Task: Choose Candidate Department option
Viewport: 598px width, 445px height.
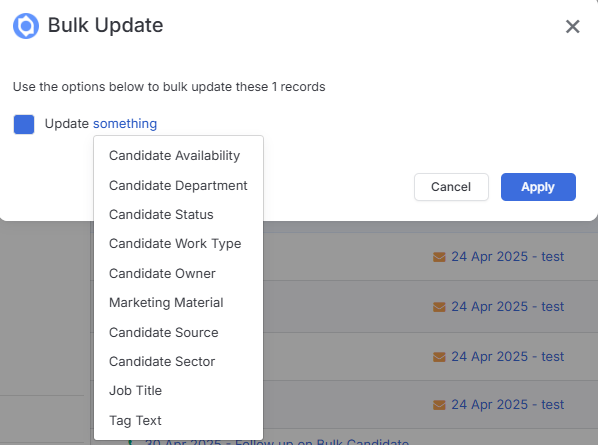Action: (178, 185)
